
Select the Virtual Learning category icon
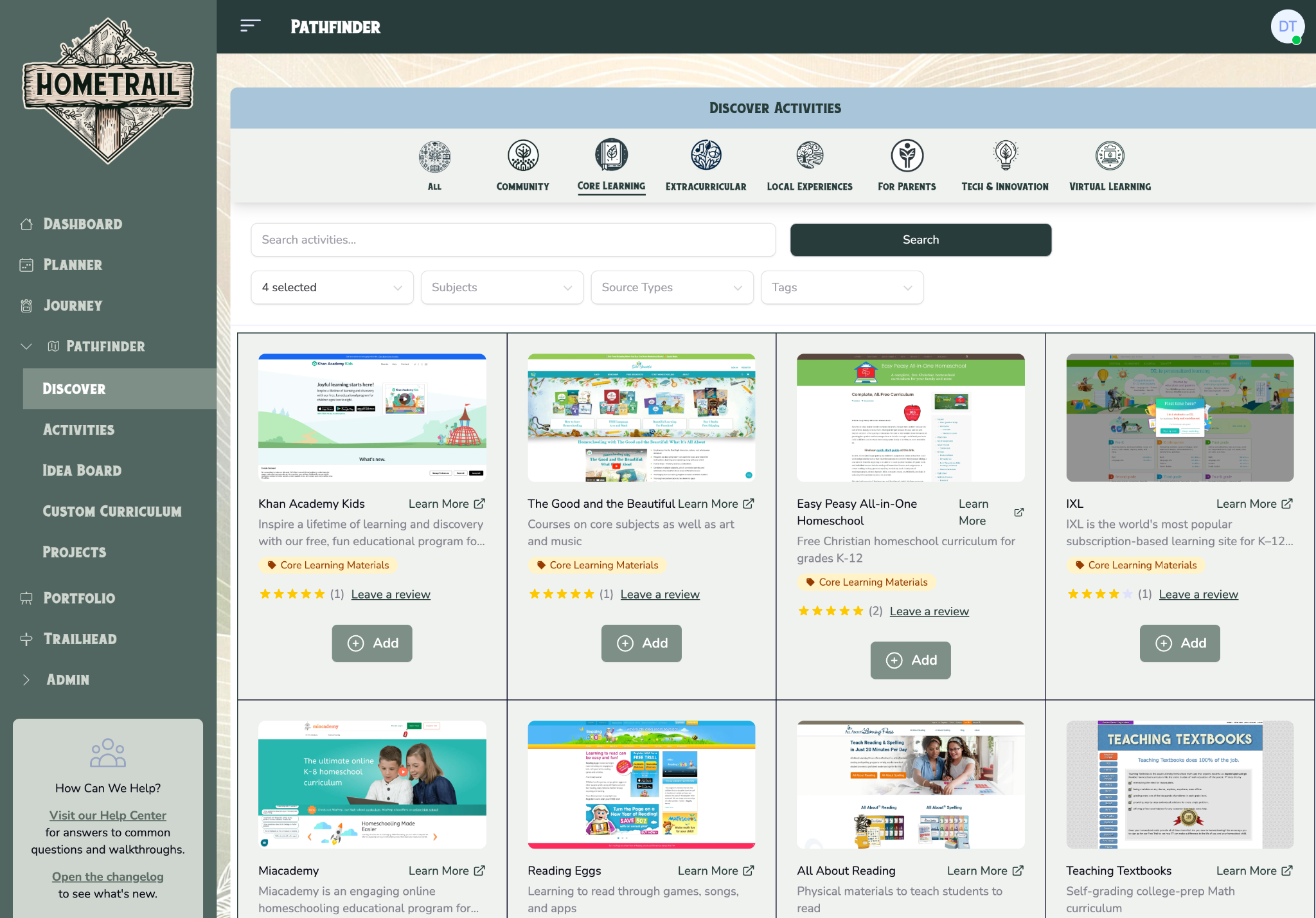[x=1110, y=156]
